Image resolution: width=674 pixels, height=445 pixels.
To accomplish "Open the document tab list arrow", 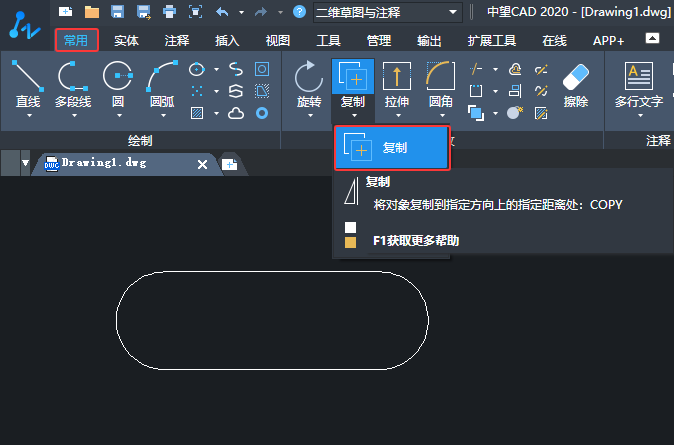I will pos(25,163).
